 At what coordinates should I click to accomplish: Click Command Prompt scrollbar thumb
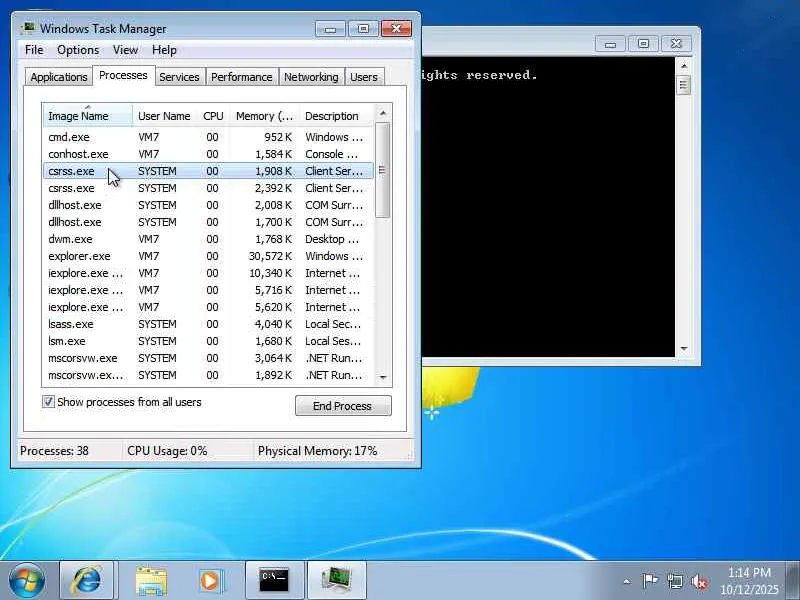(x=684, y=85)
